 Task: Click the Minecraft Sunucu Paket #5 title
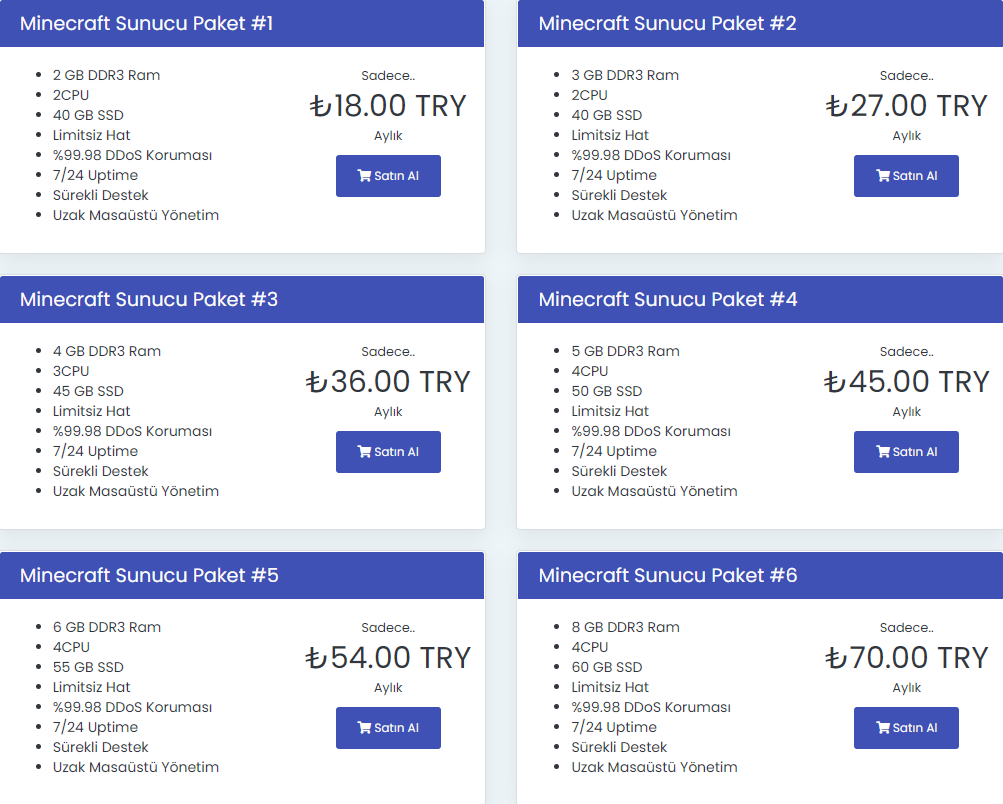pyautogui.click(x=149, y=575)
